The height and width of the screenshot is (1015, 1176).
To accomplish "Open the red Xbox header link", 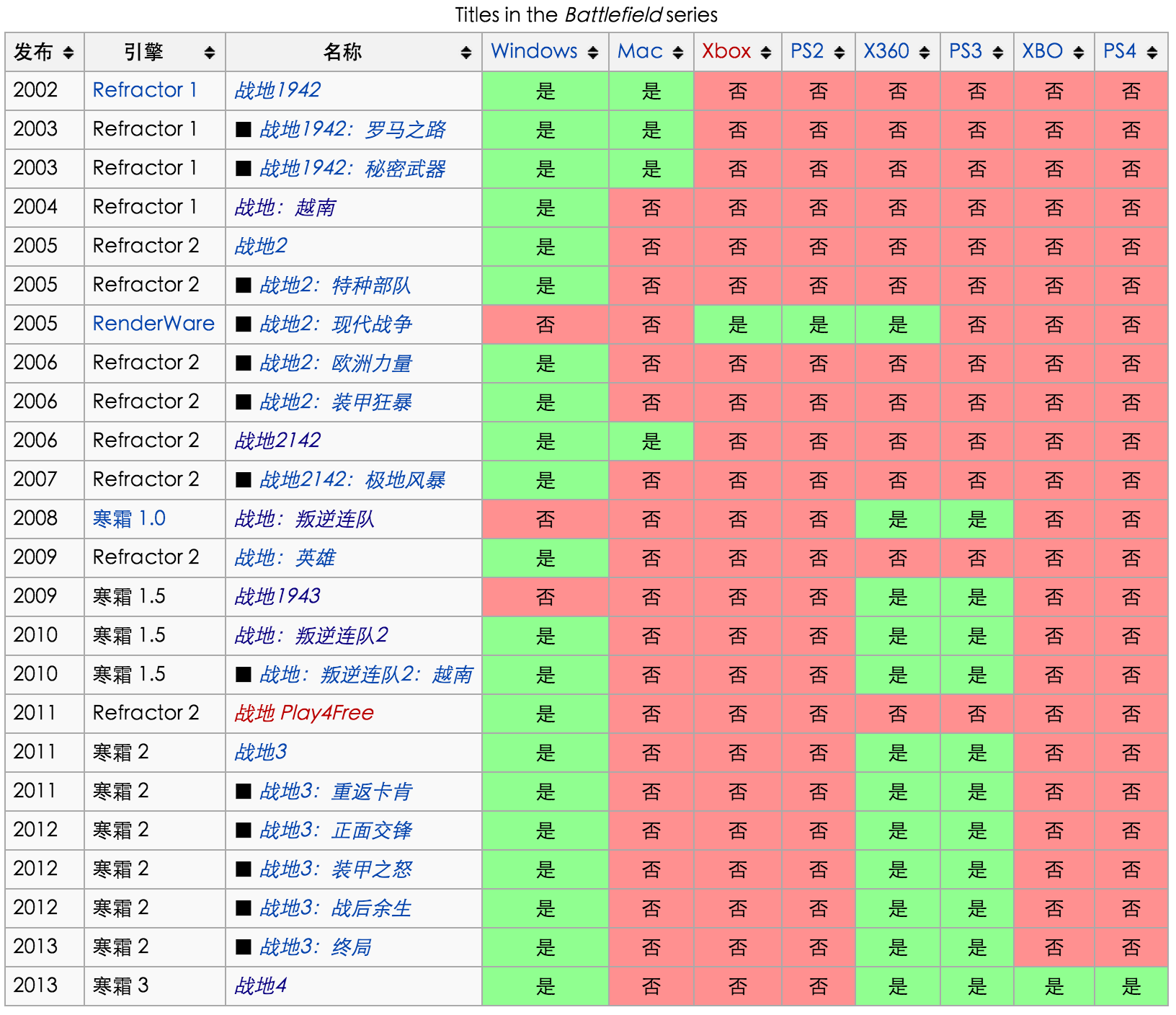I will pos(726,51).
